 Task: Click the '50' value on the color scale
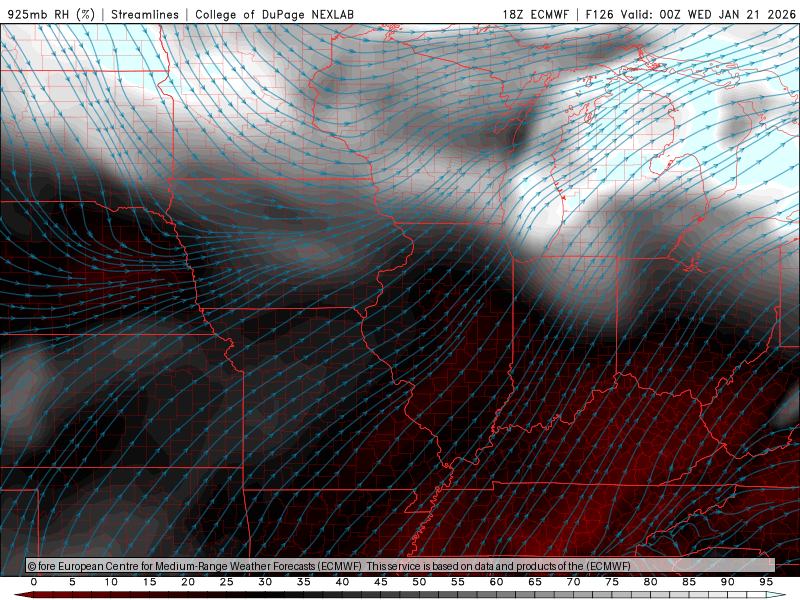coord(419,582)
